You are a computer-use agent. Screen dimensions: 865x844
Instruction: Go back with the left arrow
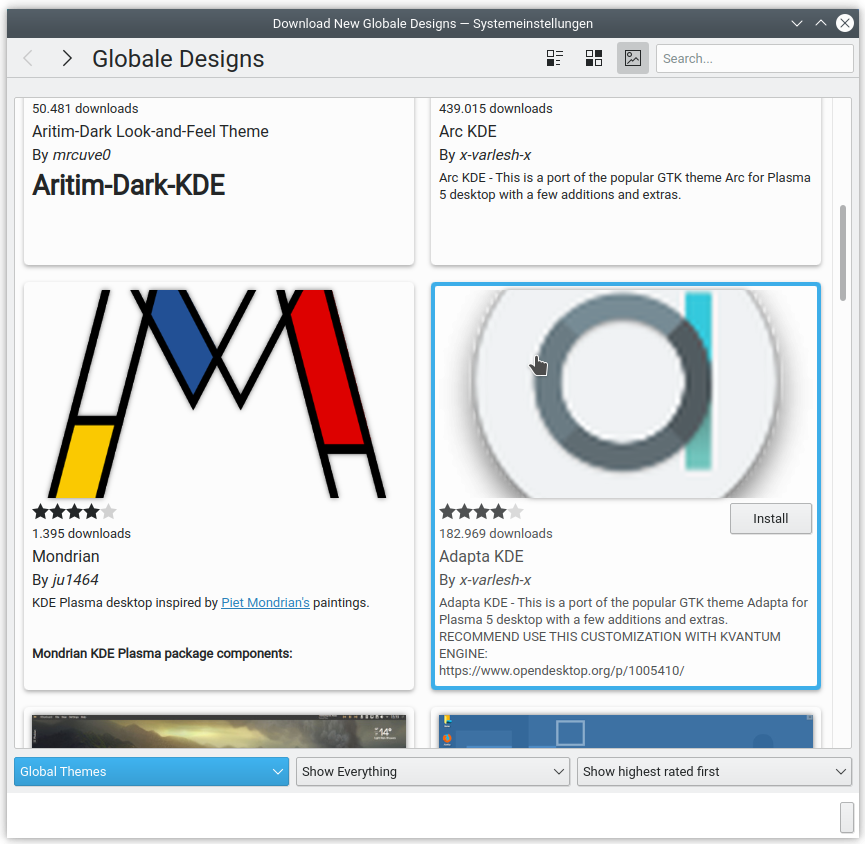[28, 58]
